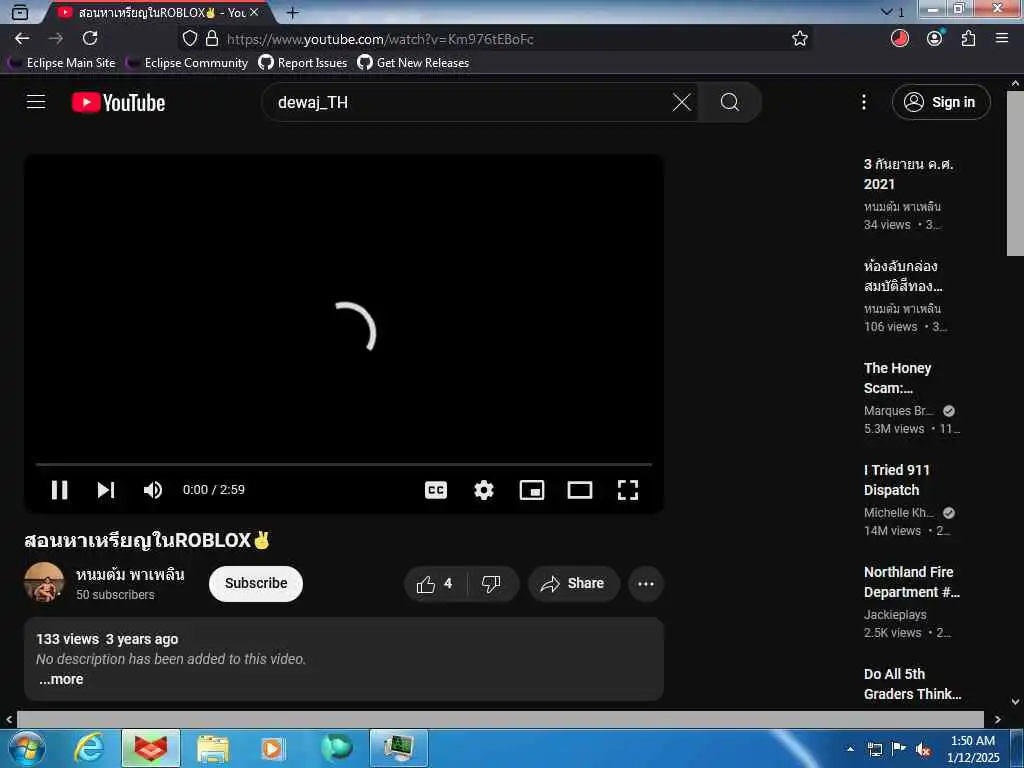Open Get New Releases bookmark

(413, 63)
